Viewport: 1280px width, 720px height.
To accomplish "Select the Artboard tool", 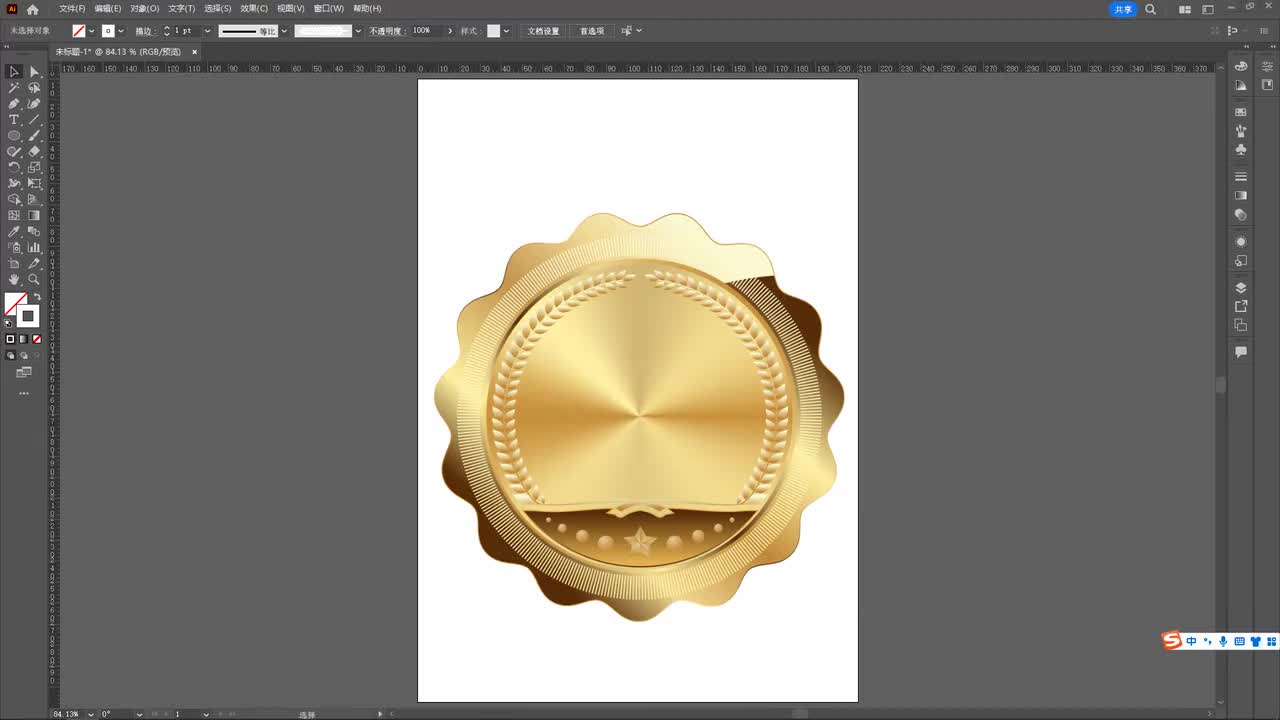I will click(x=14, y=264).
